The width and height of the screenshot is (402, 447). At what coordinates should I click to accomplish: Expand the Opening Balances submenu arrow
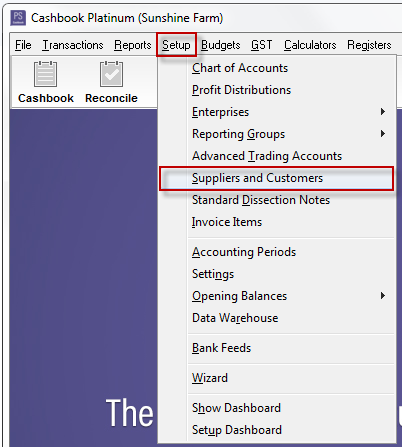click(x=383, y=296)
